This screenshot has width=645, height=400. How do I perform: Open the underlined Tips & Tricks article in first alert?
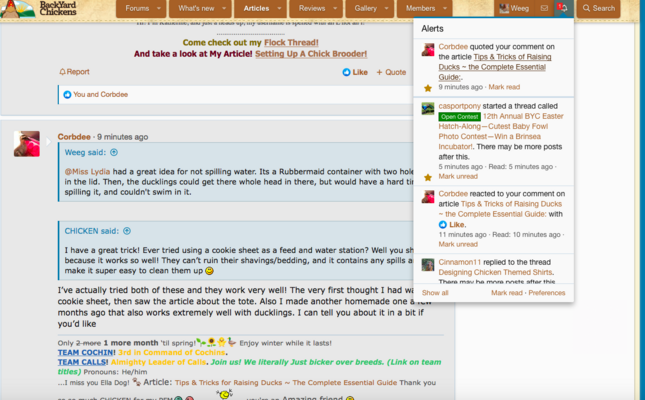[x=495, y=67]
